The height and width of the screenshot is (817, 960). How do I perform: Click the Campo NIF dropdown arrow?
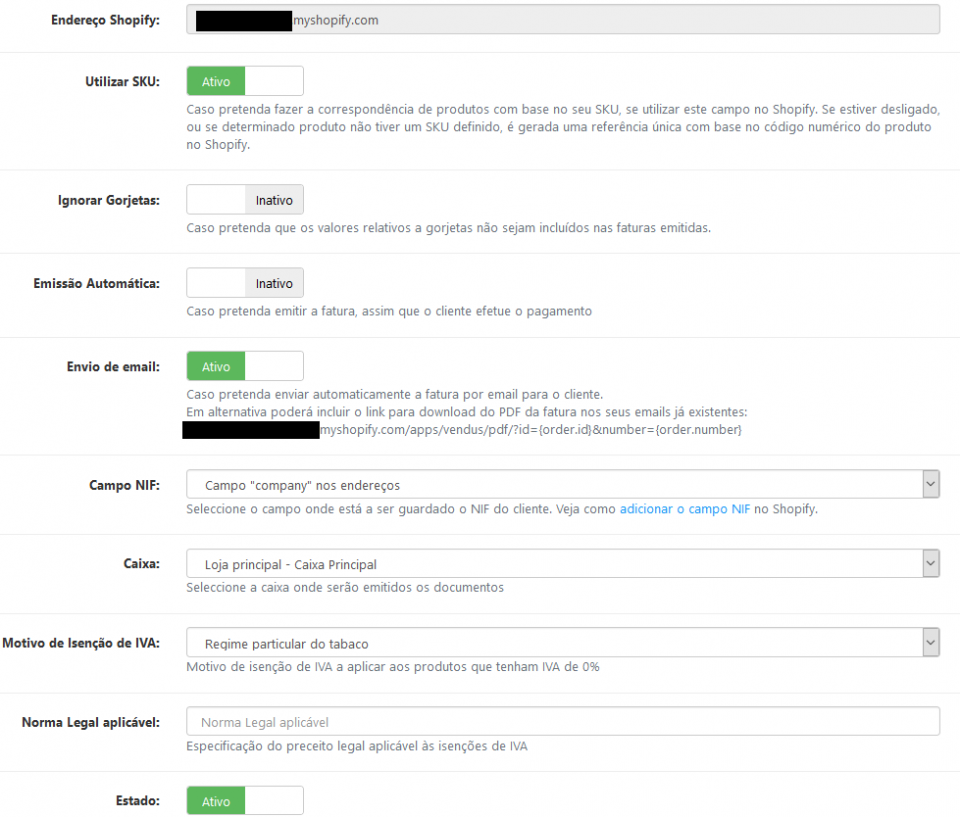pyautogui.click(x=931, y=483)
